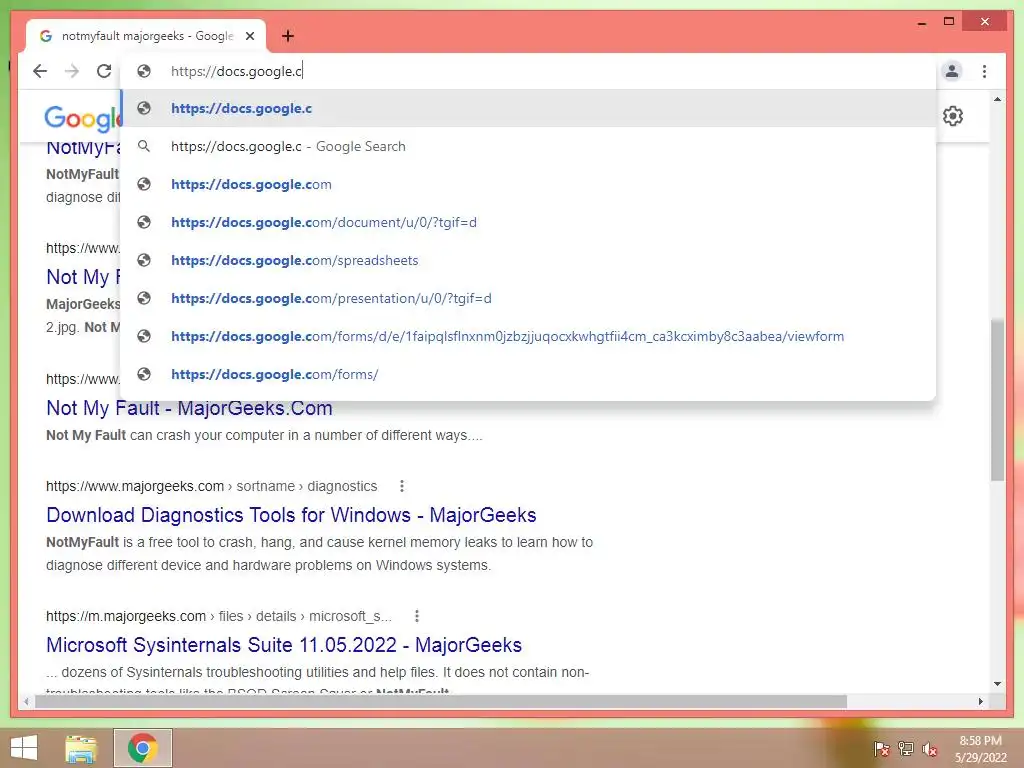
Task: Click the Google logo
Action: (82, 118)
